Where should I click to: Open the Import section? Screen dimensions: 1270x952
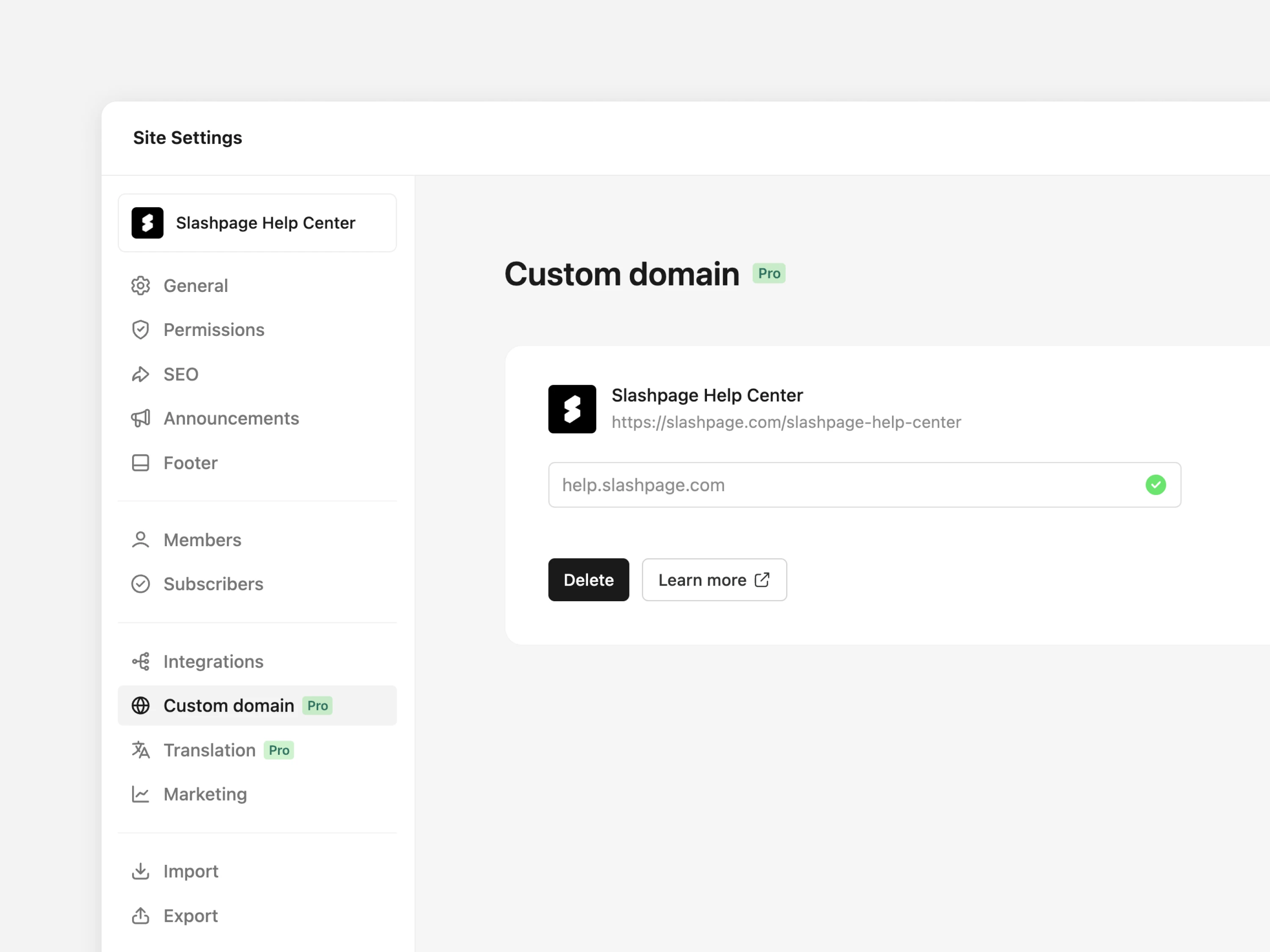coord(257,871)
